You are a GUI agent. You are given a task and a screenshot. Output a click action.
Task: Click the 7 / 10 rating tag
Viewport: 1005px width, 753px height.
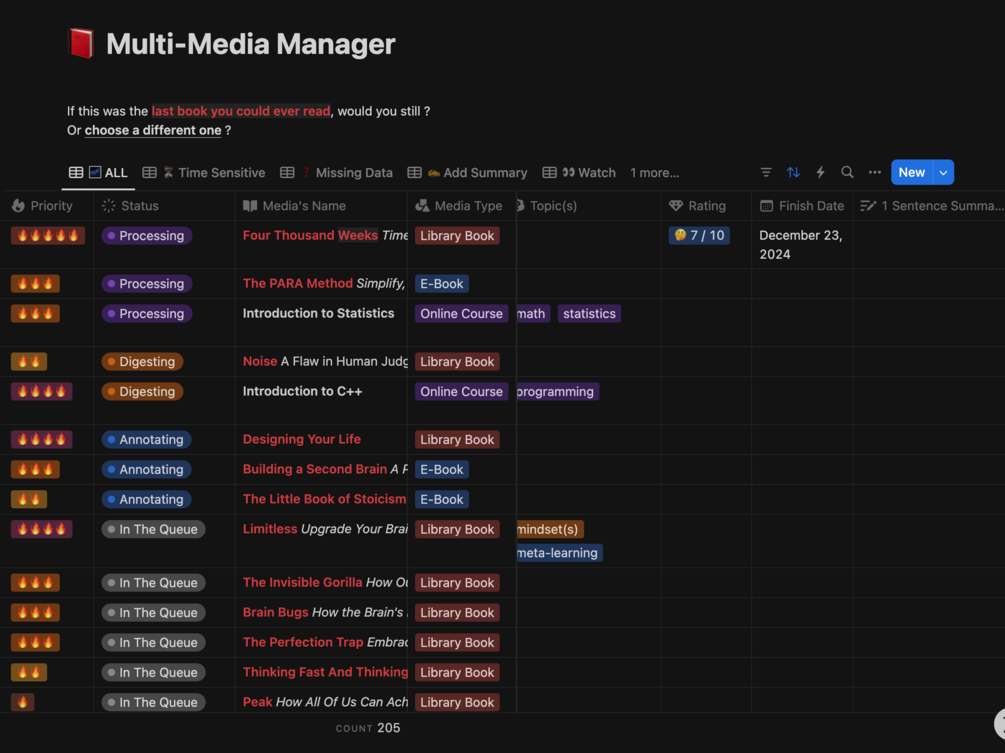[x=699, y=235]
